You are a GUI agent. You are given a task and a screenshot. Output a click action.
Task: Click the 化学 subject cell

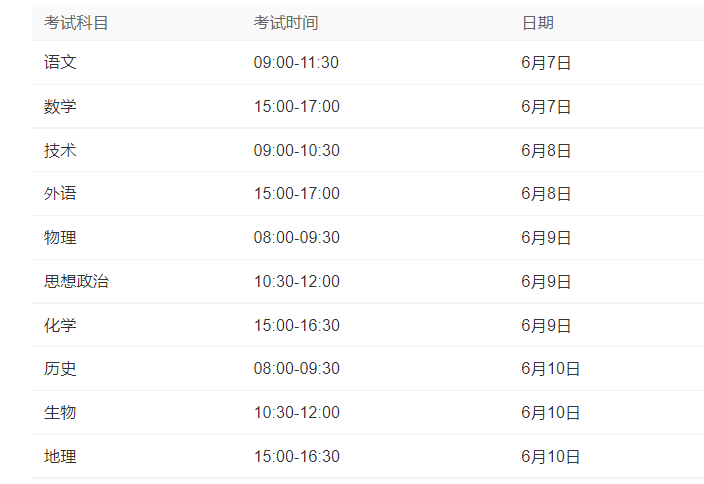[x=60, y=325]
